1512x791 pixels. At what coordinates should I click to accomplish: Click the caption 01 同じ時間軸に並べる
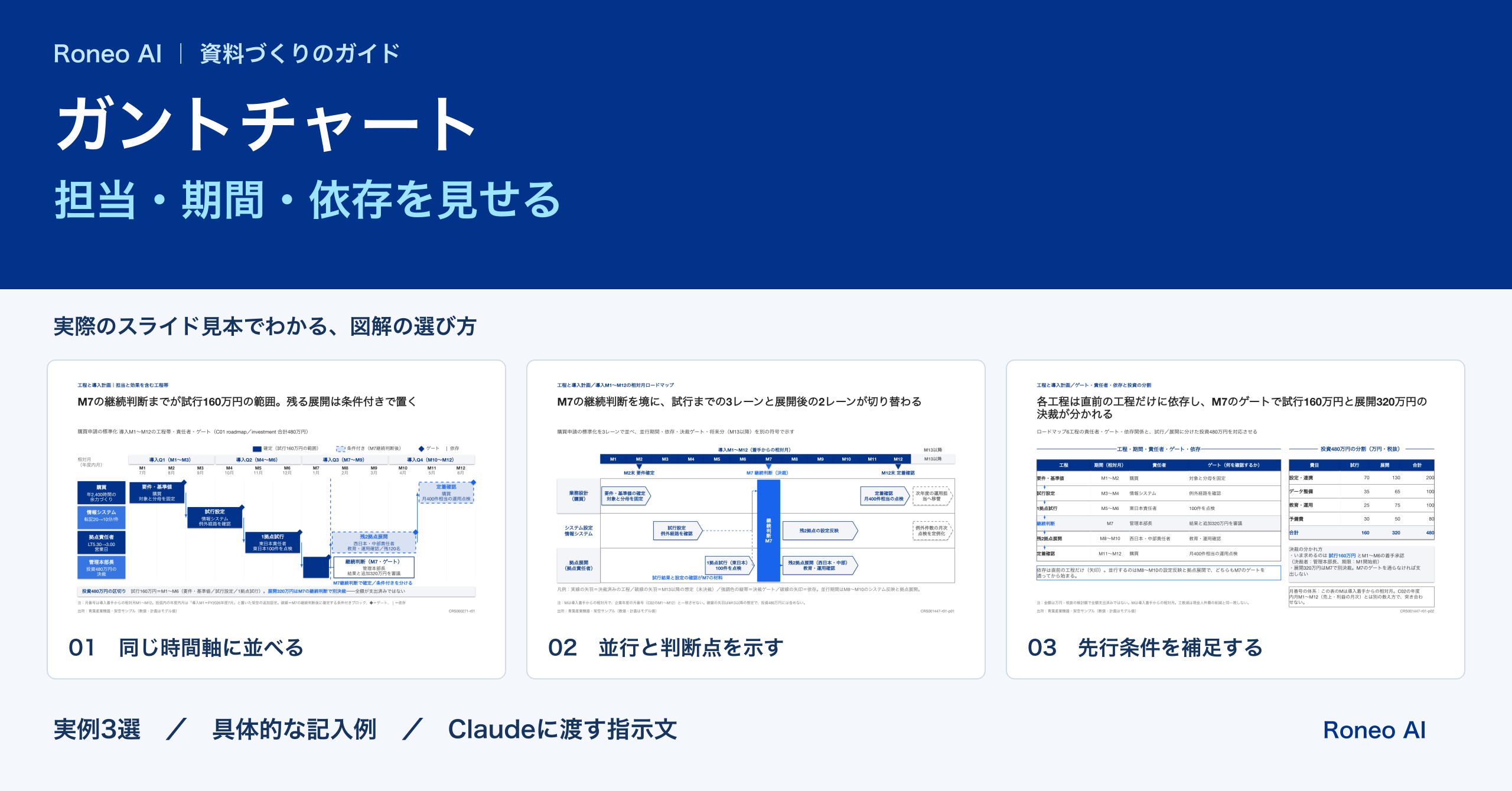click(x=187, y=648)
